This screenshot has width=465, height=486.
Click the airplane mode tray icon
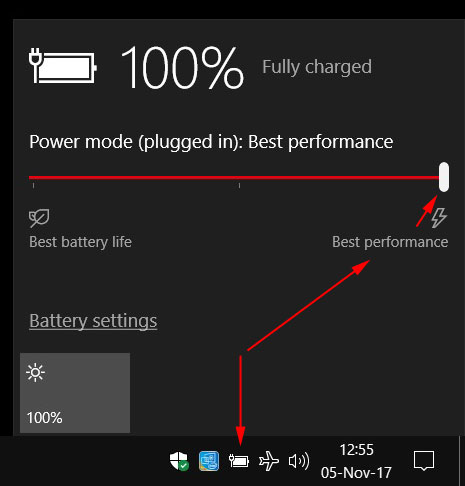269,461
